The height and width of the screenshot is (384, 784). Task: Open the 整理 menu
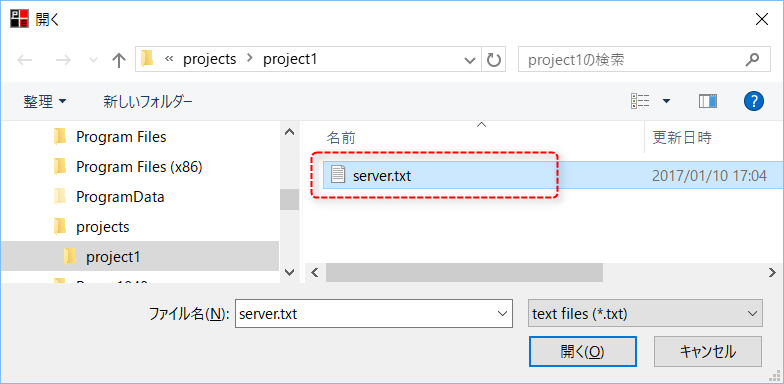click(x=44, y=102)
